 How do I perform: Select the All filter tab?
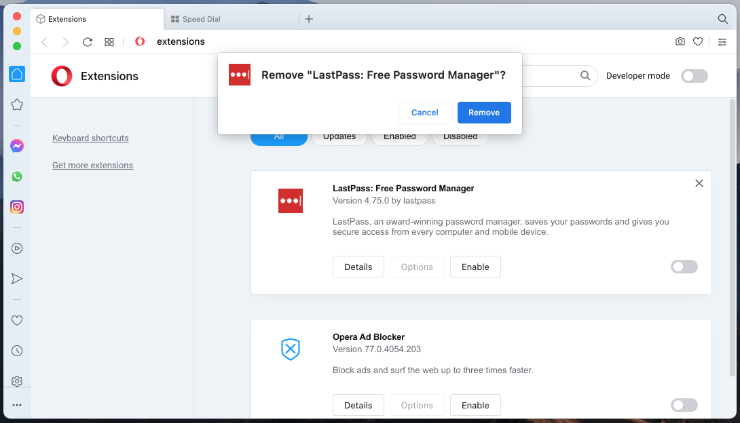pos(279,137)
